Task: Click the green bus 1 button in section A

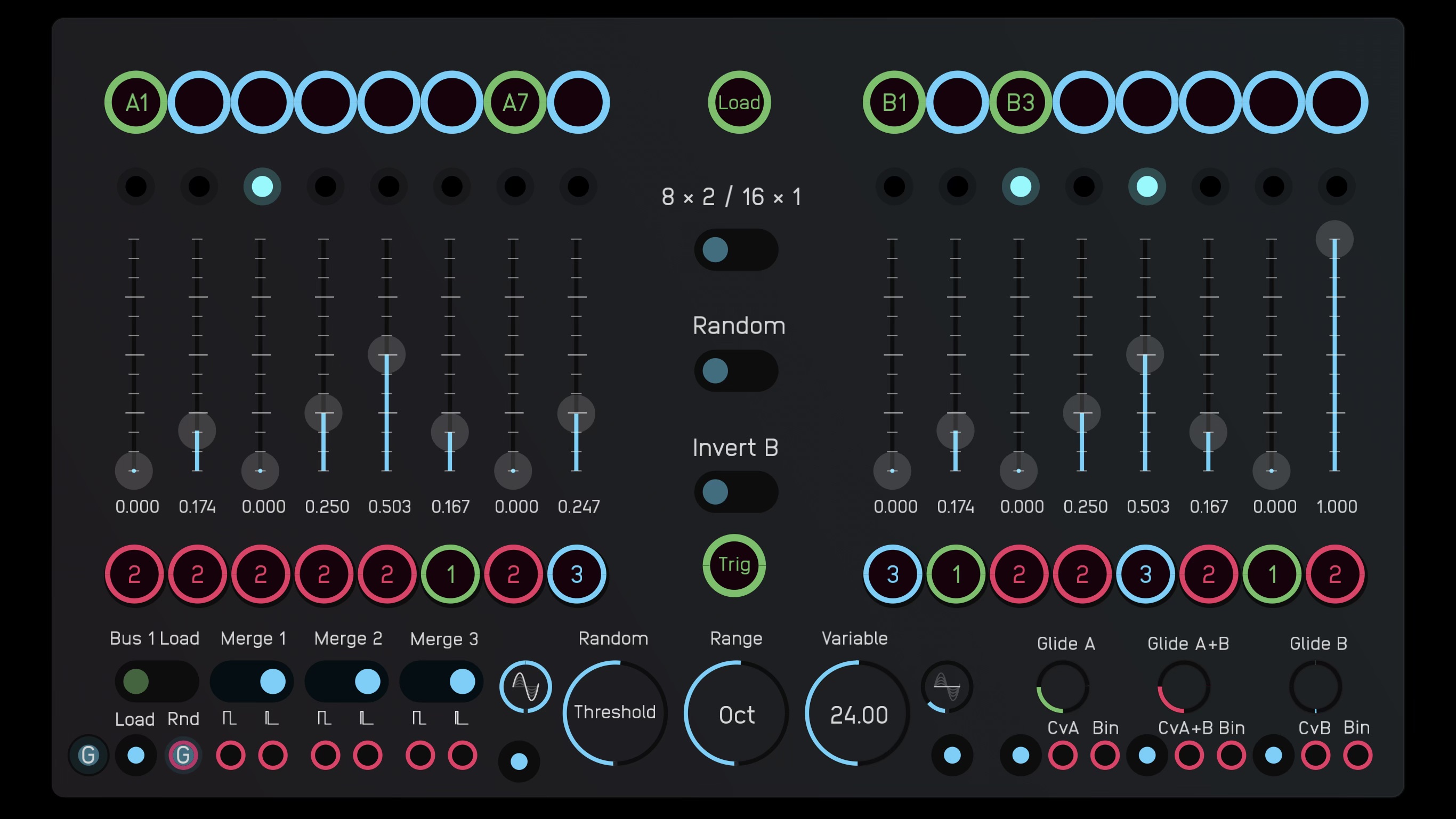Action: (x=450, y=574)
